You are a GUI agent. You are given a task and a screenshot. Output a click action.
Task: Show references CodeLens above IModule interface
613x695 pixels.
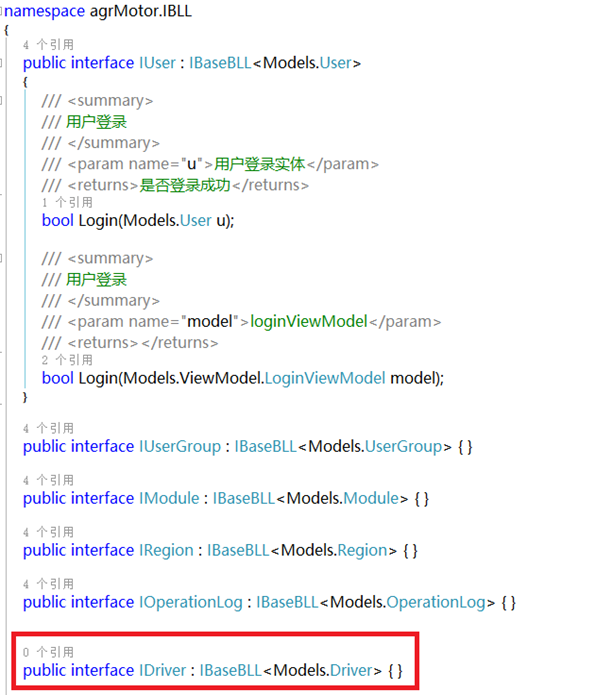tap(48, 480)
